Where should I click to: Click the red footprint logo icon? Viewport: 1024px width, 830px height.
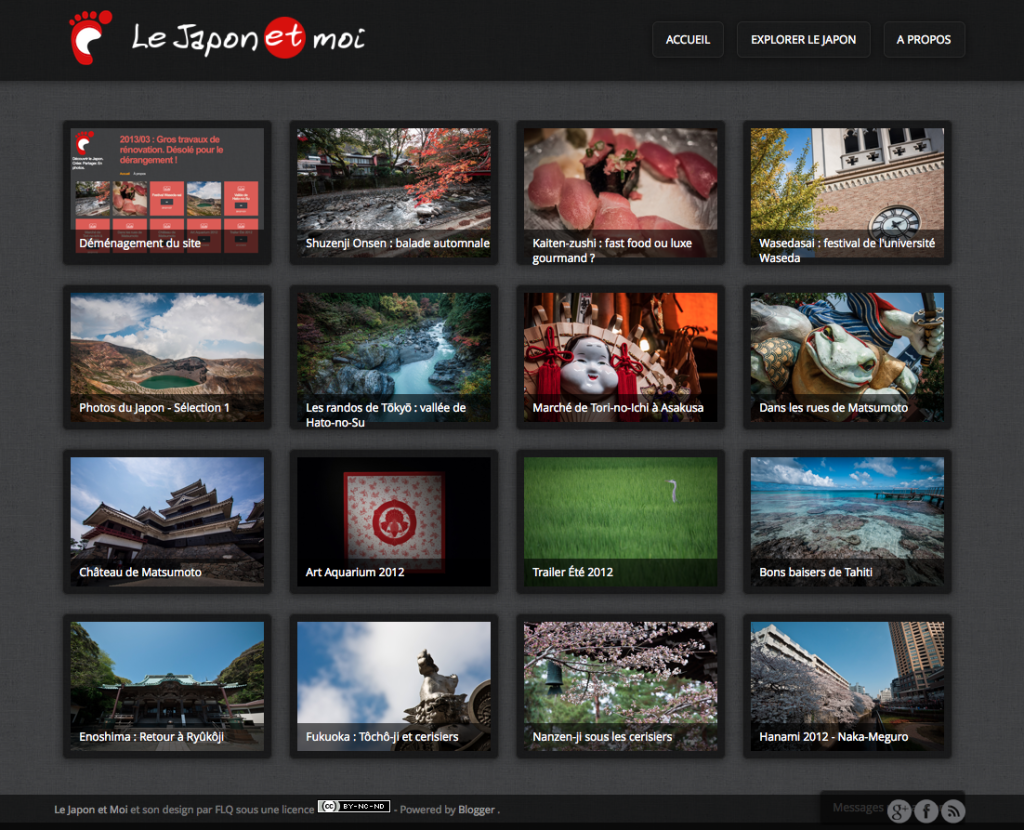pos(90,37)
